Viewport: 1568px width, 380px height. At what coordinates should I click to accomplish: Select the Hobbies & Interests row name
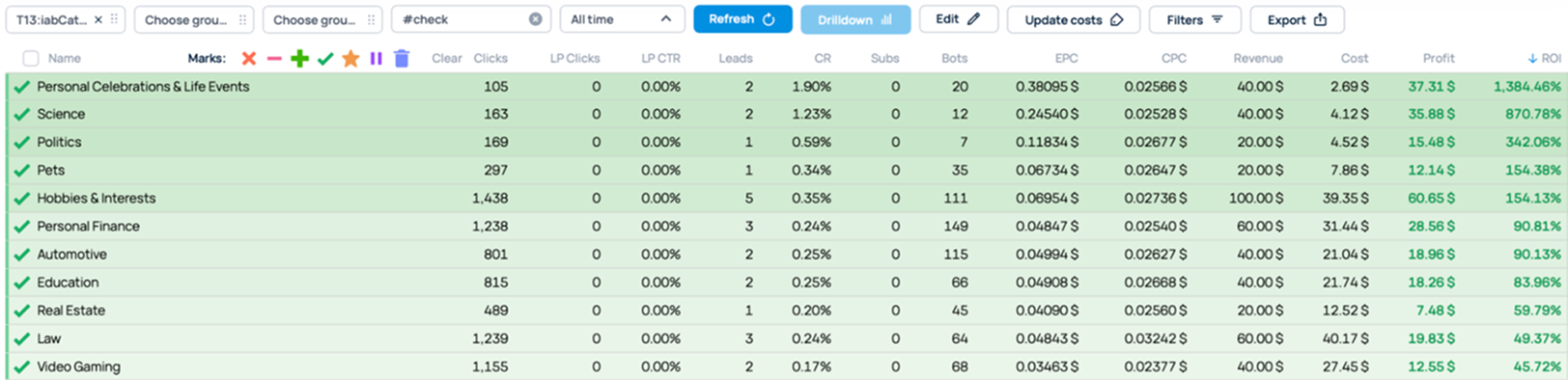[x=97, y=198]
